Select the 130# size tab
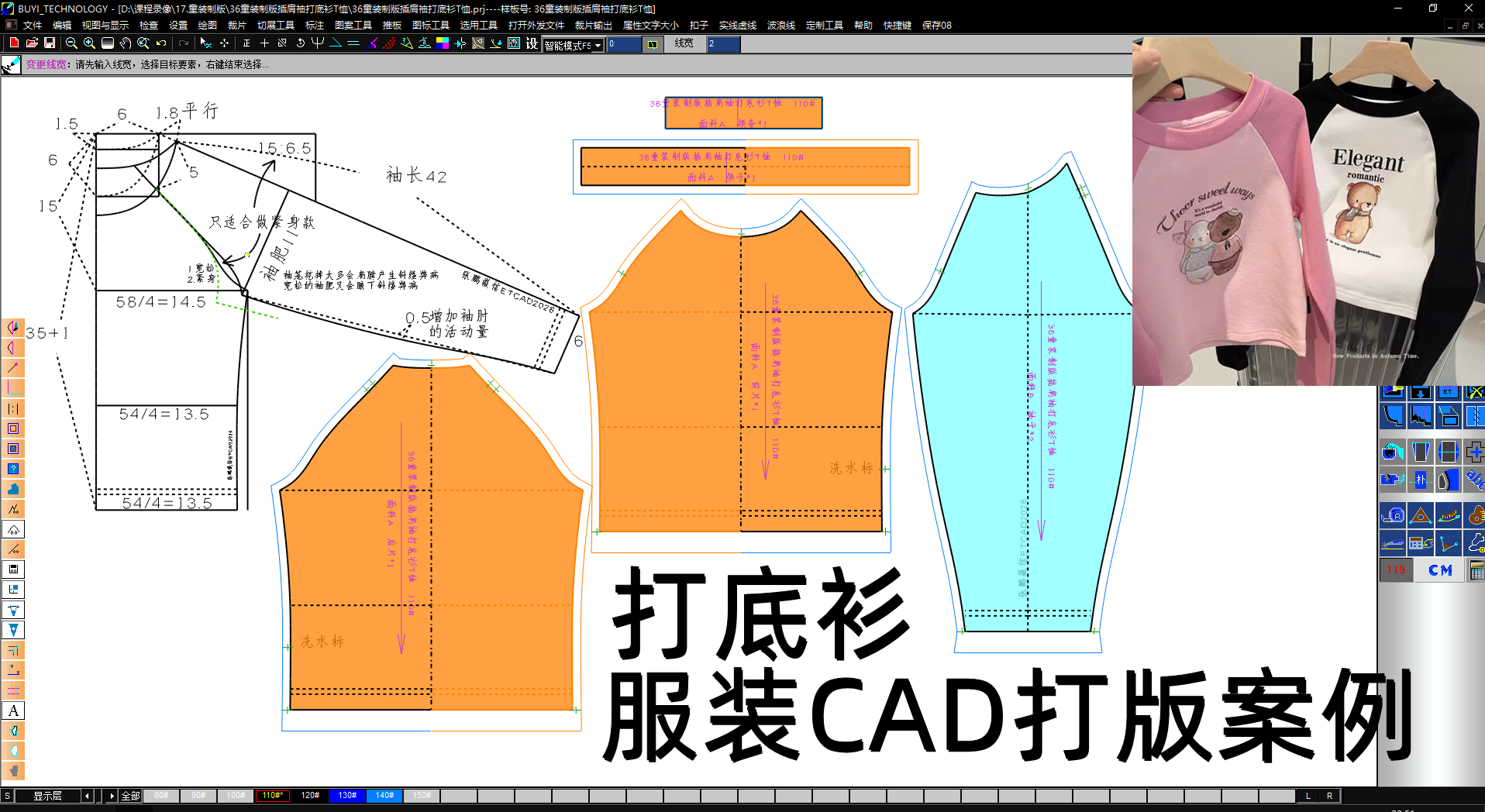1485x812 pixels. 347,796
